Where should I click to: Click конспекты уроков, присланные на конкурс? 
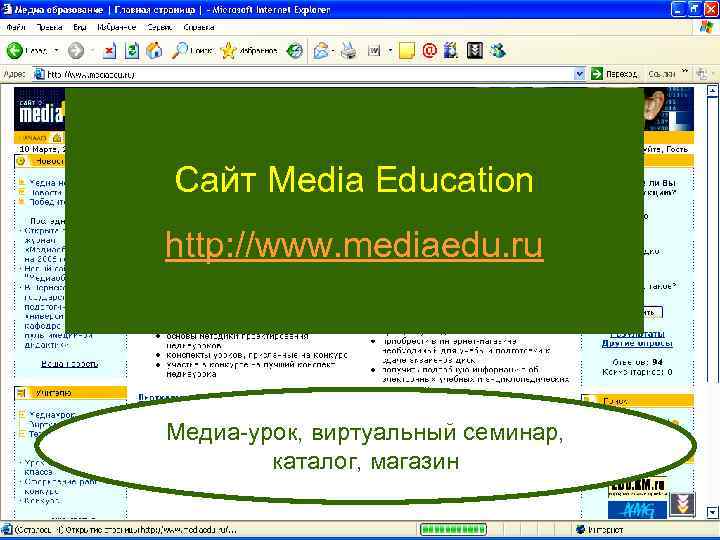(257, 355)
